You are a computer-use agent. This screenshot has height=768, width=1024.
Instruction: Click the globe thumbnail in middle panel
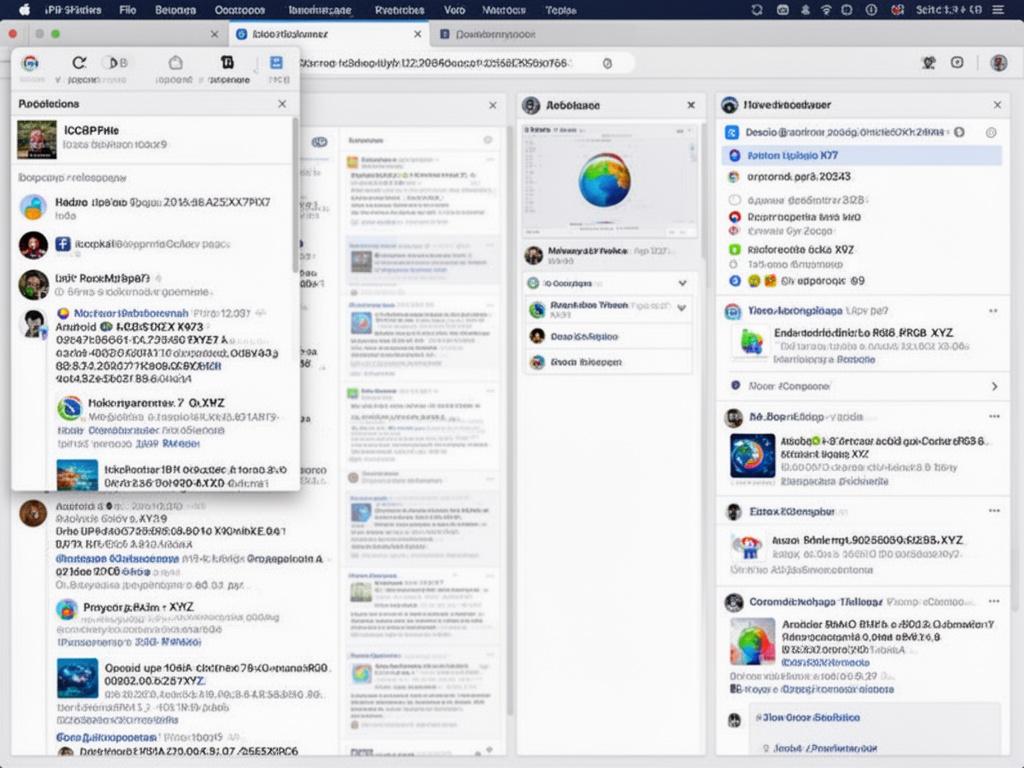pos(605,180)
